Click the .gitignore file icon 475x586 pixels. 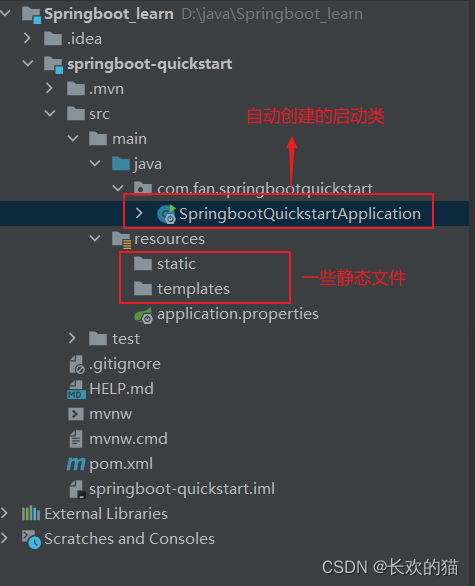click(x=77, y=364)
